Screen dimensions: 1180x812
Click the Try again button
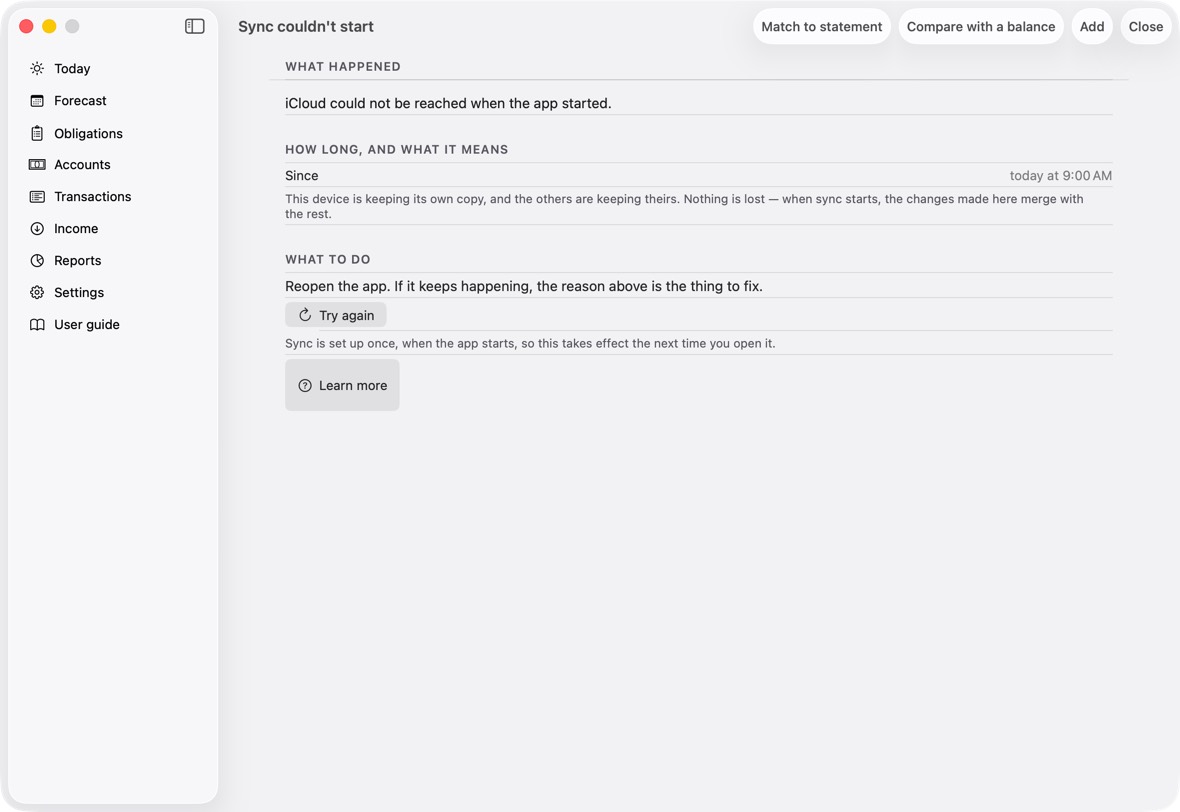336,315
